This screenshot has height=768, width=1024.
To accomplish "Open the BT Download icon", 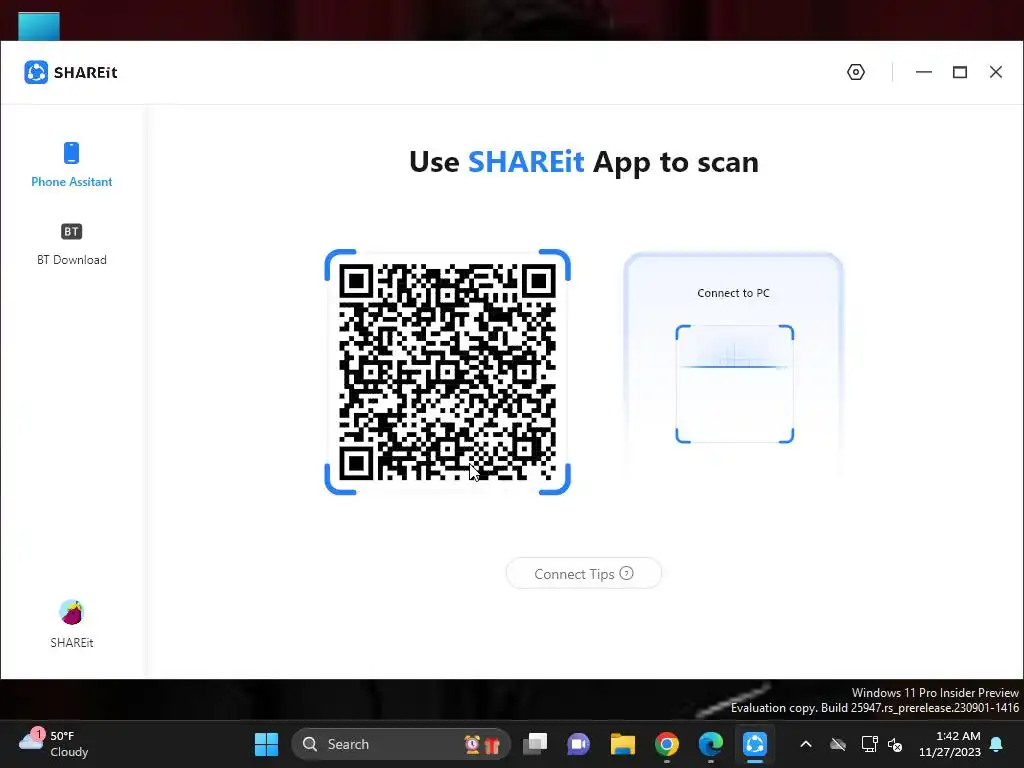I will coord(71,231).
